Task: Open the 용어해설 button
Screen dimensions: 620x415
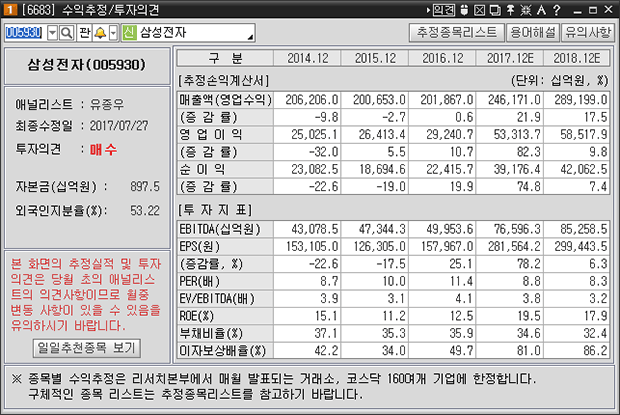Action: (533, 32)
